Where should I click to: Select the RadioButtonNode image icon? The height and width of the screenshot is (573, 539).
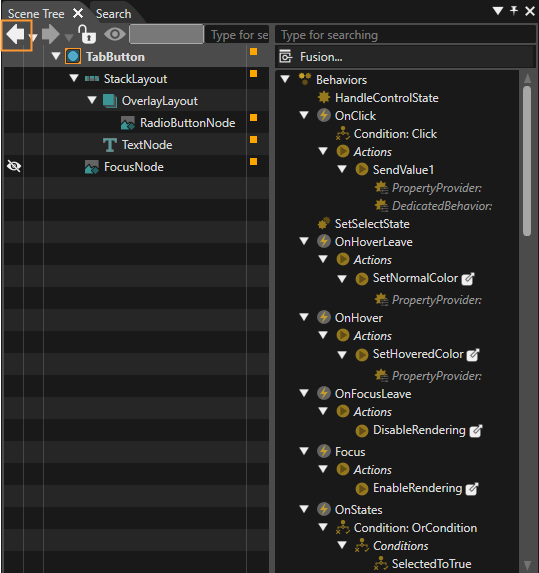(128, 123)
